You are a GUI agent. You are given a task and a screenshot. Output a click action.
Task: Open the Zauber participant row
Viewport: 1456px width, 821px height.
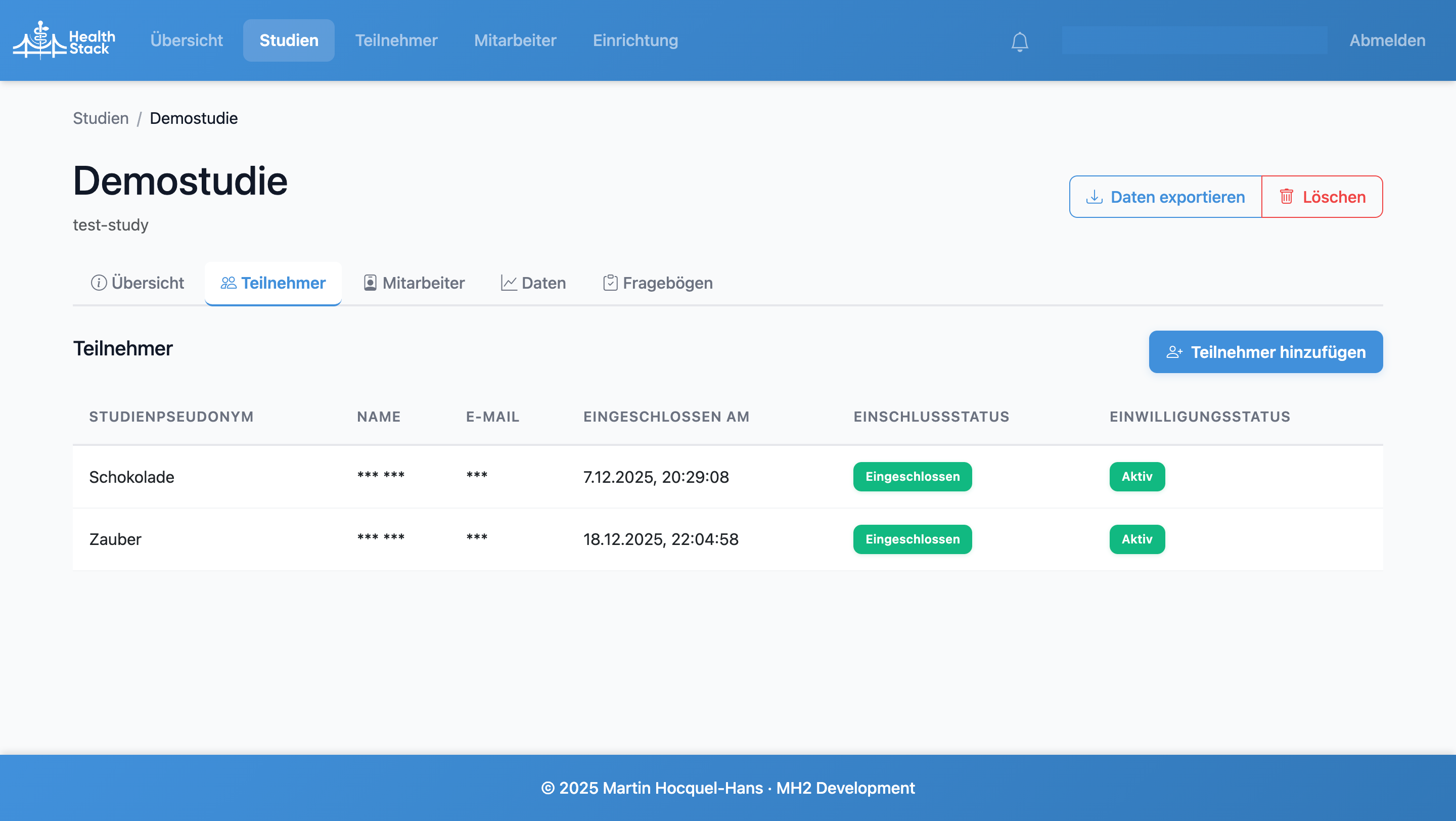115,539
